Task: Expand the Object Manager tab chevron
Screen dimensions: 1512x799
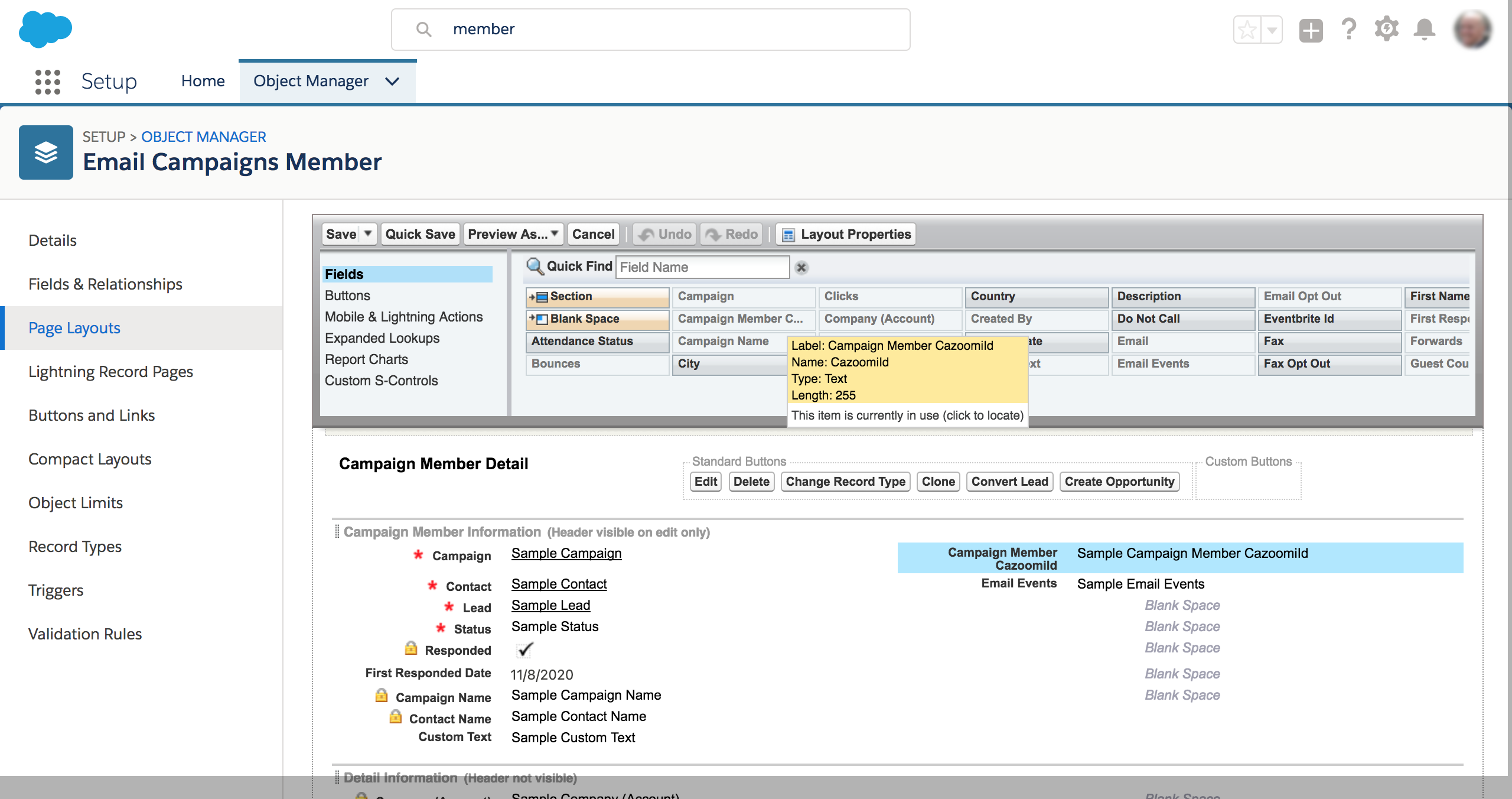Action: (x=392, y=82)
